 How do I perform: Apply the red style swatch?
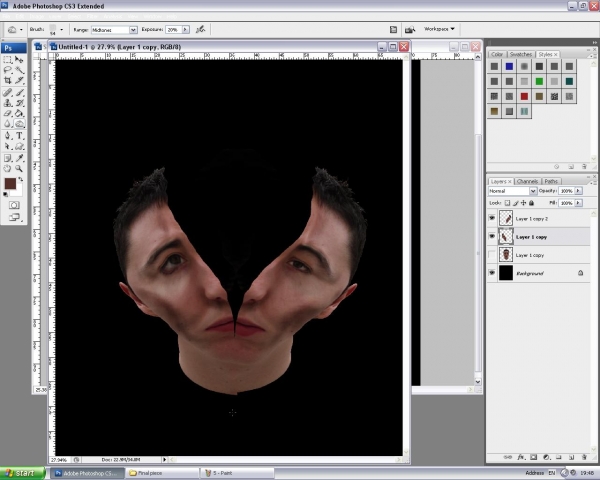point(524,96)
